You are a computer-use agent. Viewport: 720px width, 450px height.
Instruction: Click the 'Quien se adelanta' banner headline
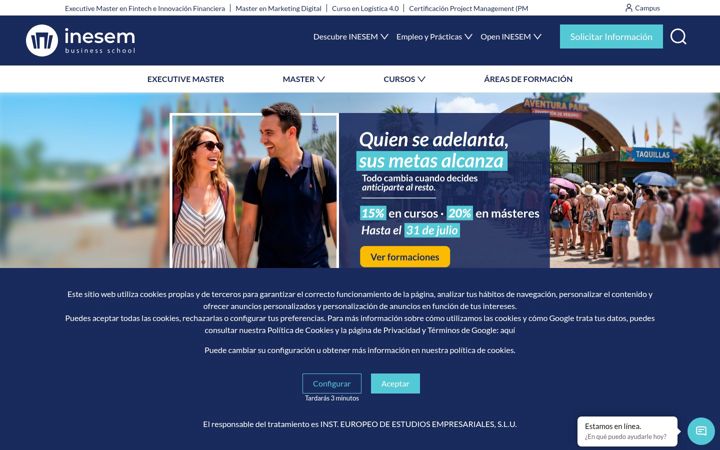tap(433, 140)
